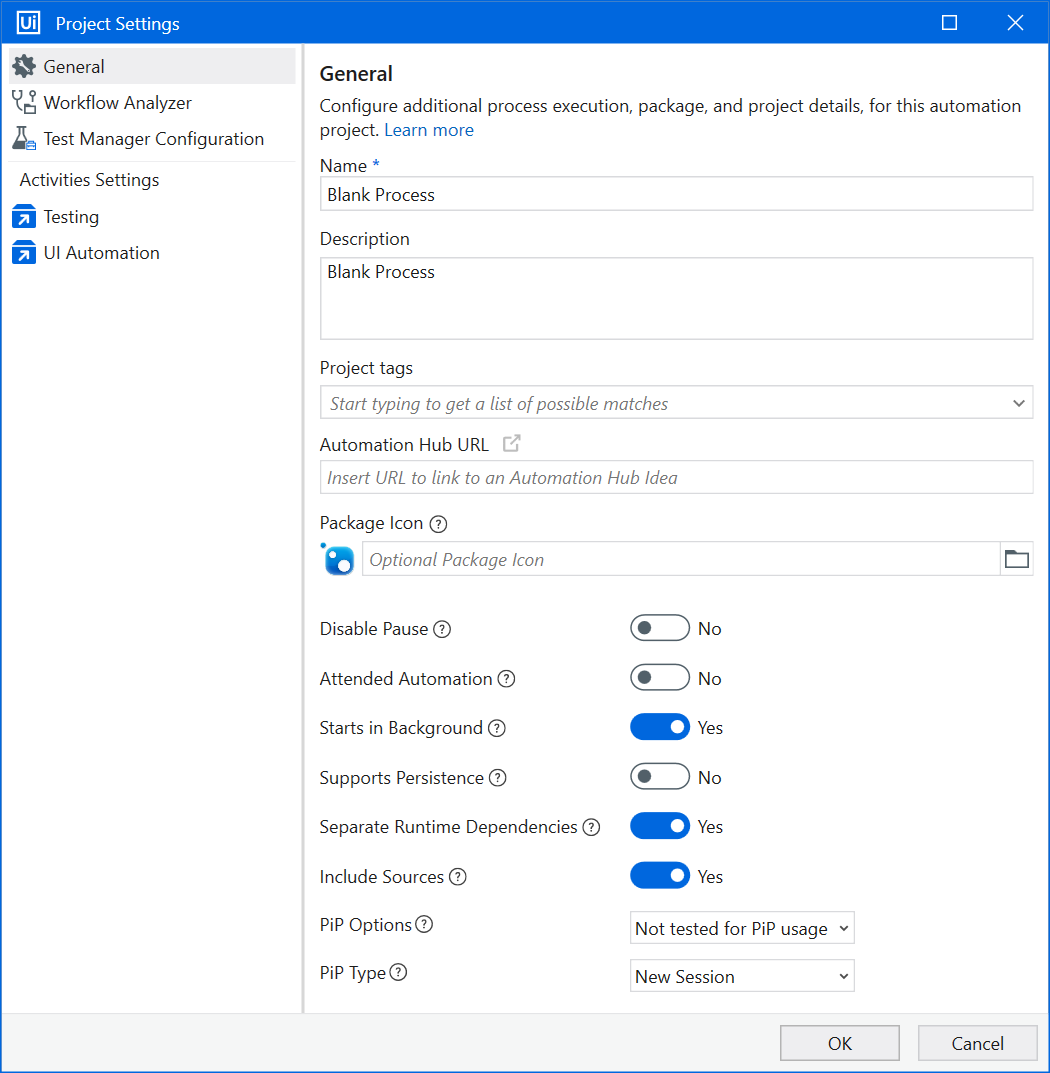Enable the Disable Pause toggle
The width and height of the screenshot is (1050, 1073).
660,628
